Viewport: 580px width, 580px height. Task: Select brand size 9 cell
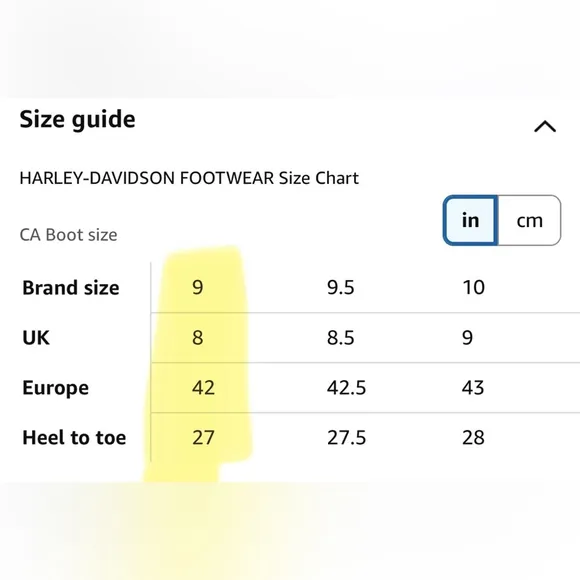[198, 287]
